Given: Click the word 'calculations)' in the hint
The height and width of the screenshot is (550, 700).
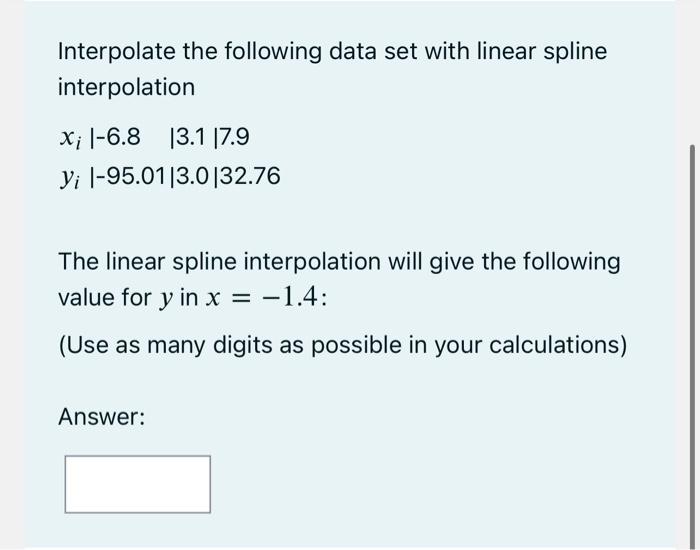Looking at the screenshot, I should 558,346.
